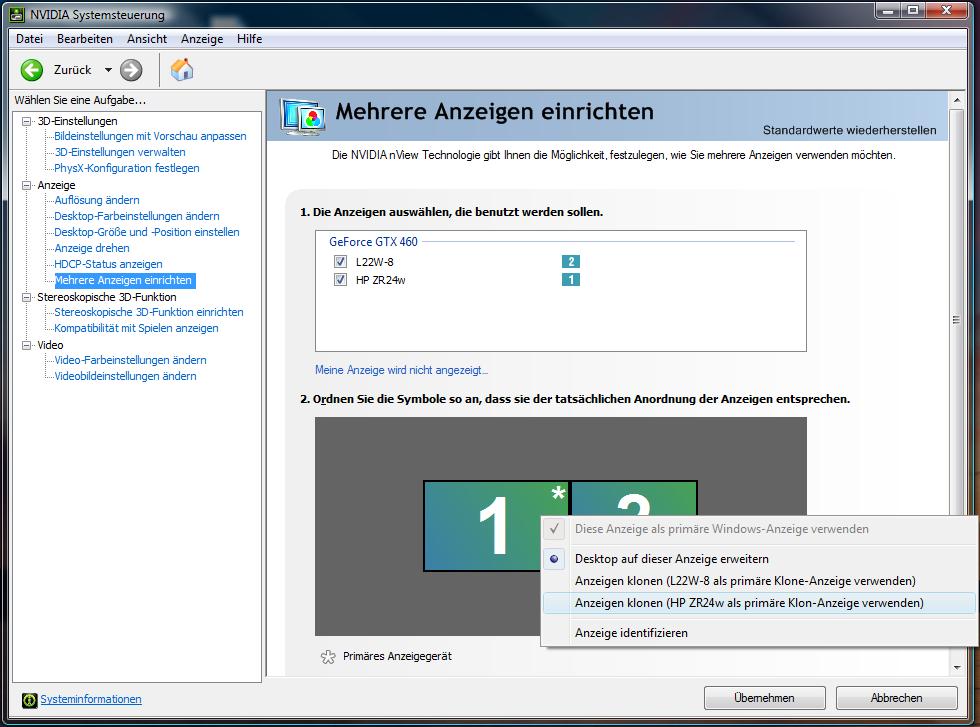This screenshot has height=727, width=980.
Task: Click the content pane scroll down arrow
Action: [x=957, y=668]
